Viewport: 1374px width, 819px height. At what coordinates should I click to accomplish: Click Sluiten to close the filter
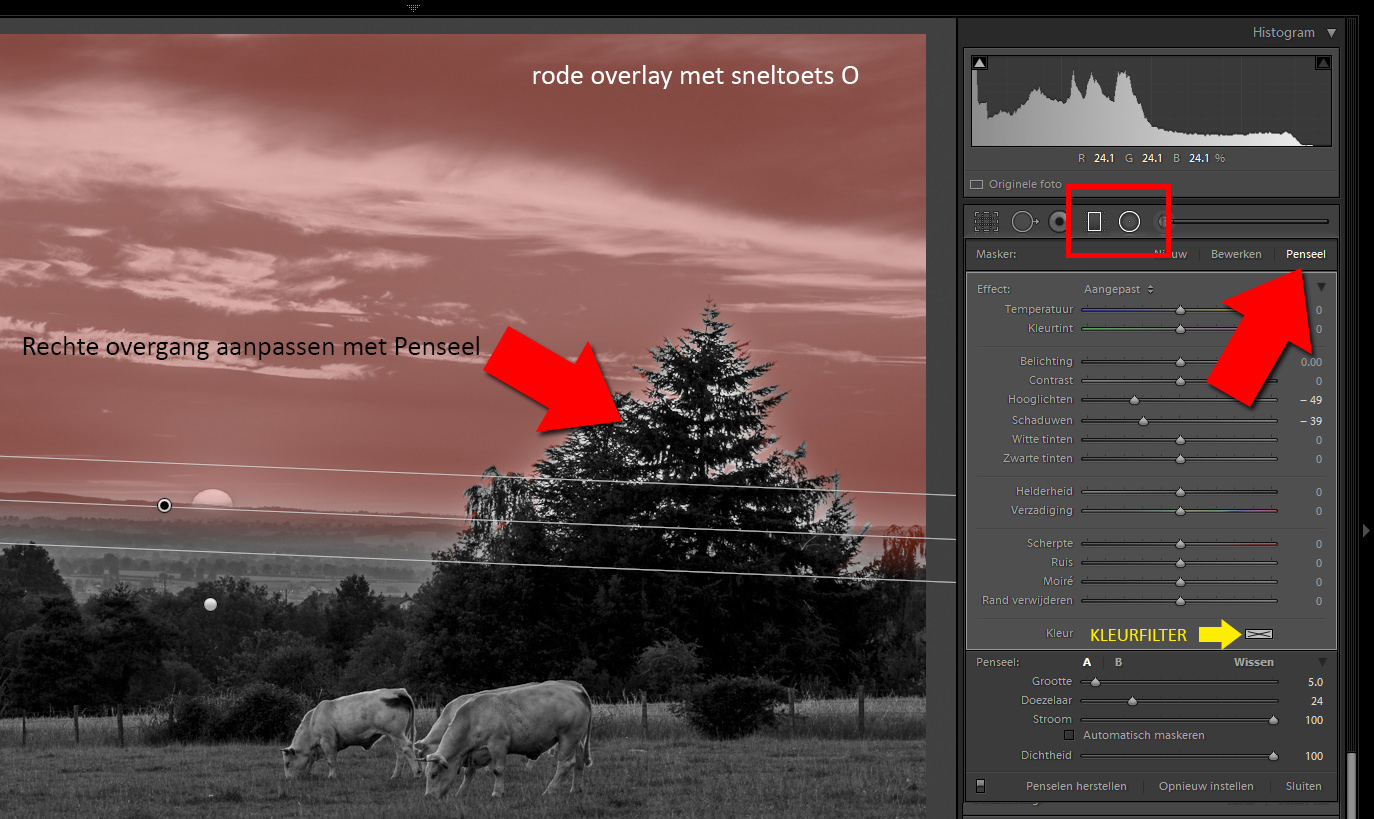coord(1303,786)
